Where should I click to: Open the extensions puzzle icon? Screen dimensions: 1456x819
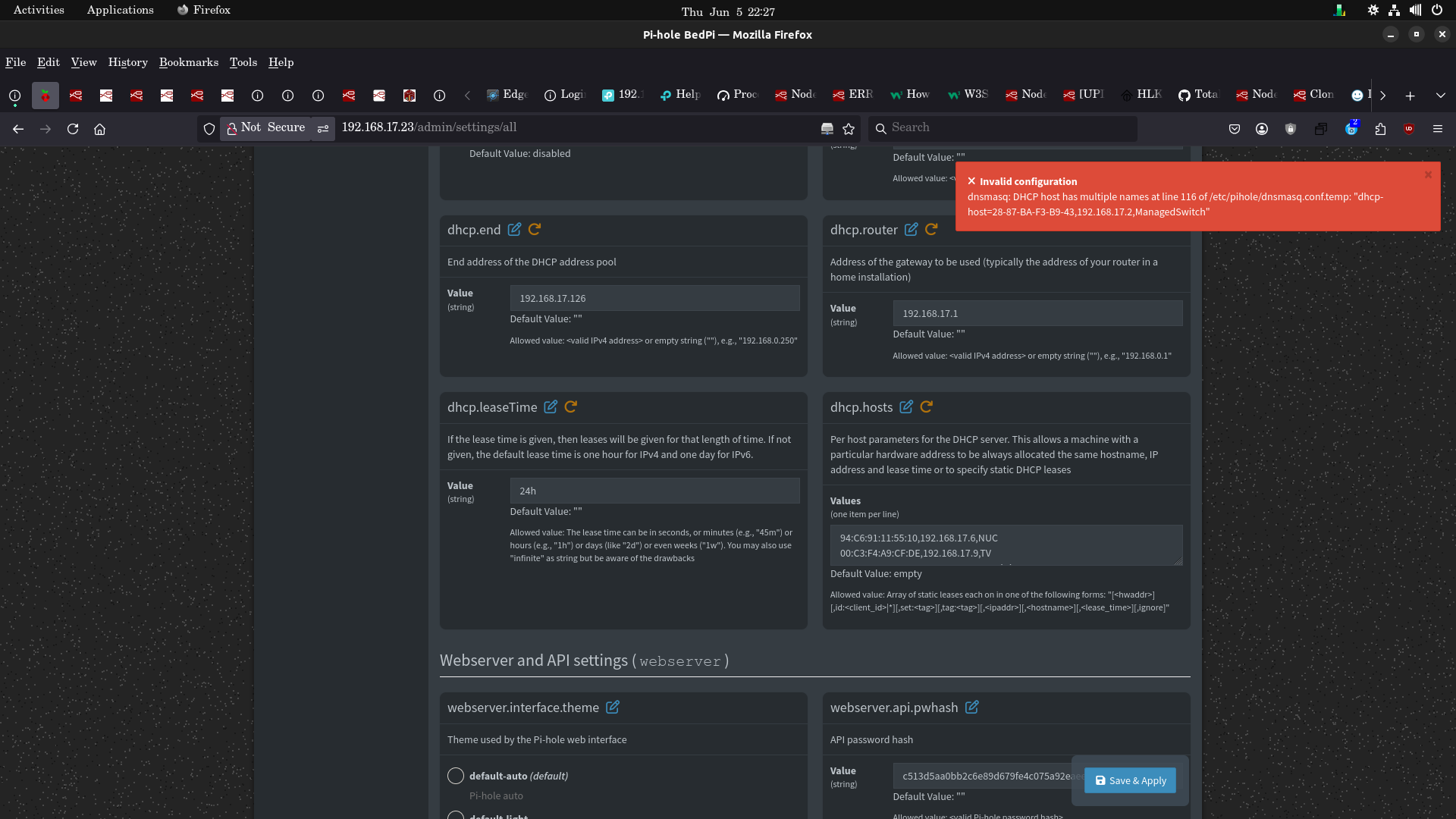(1380, 129)
